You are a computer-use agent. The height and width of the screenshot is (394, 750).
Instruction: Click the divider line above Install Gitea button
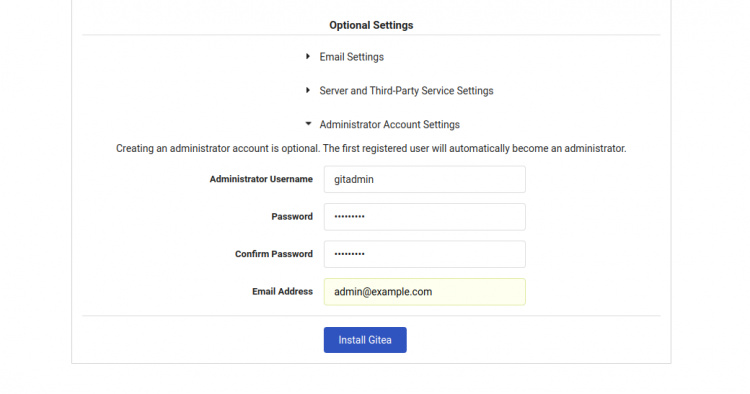[371, 316]
